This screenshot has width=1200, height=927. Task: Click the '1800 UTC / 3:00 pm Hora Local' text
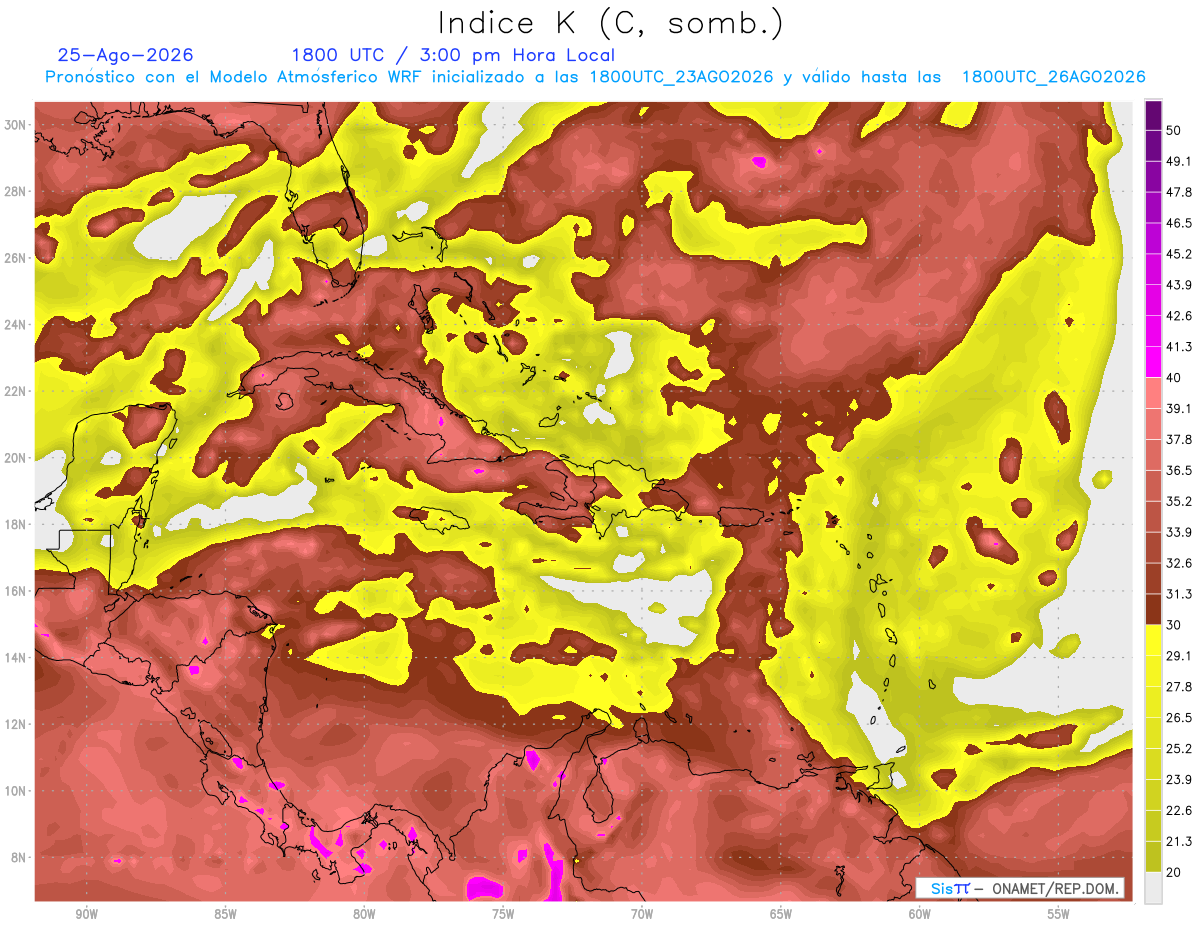click(x=453, y=55)
